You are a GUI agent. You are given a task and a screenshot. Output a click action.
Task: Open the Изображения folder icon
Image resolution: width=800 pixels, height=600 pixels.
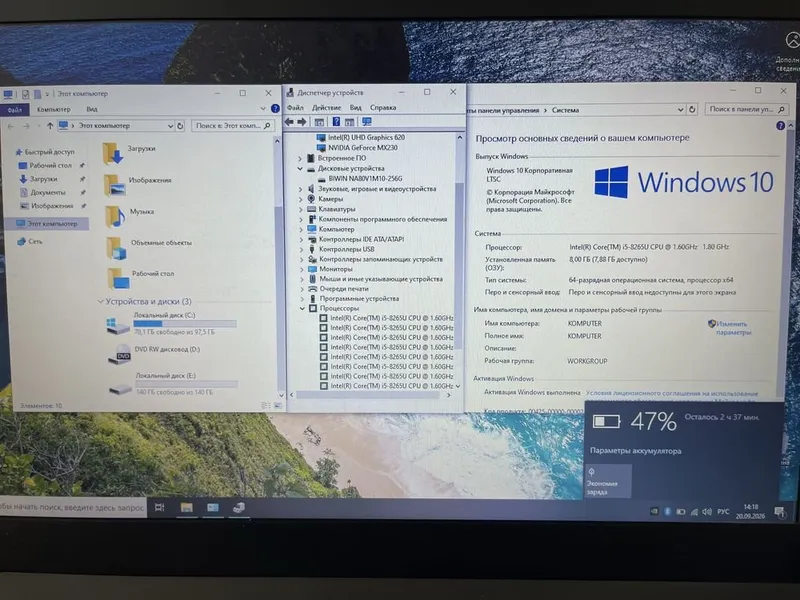114,185
